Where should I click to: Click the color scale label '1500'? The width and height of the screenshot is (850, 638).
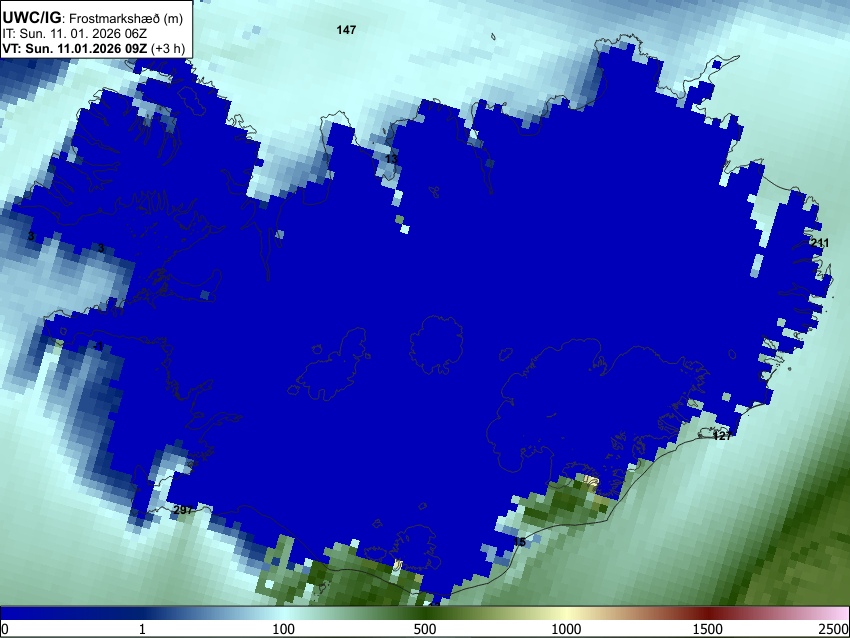(x=708, y=629)
